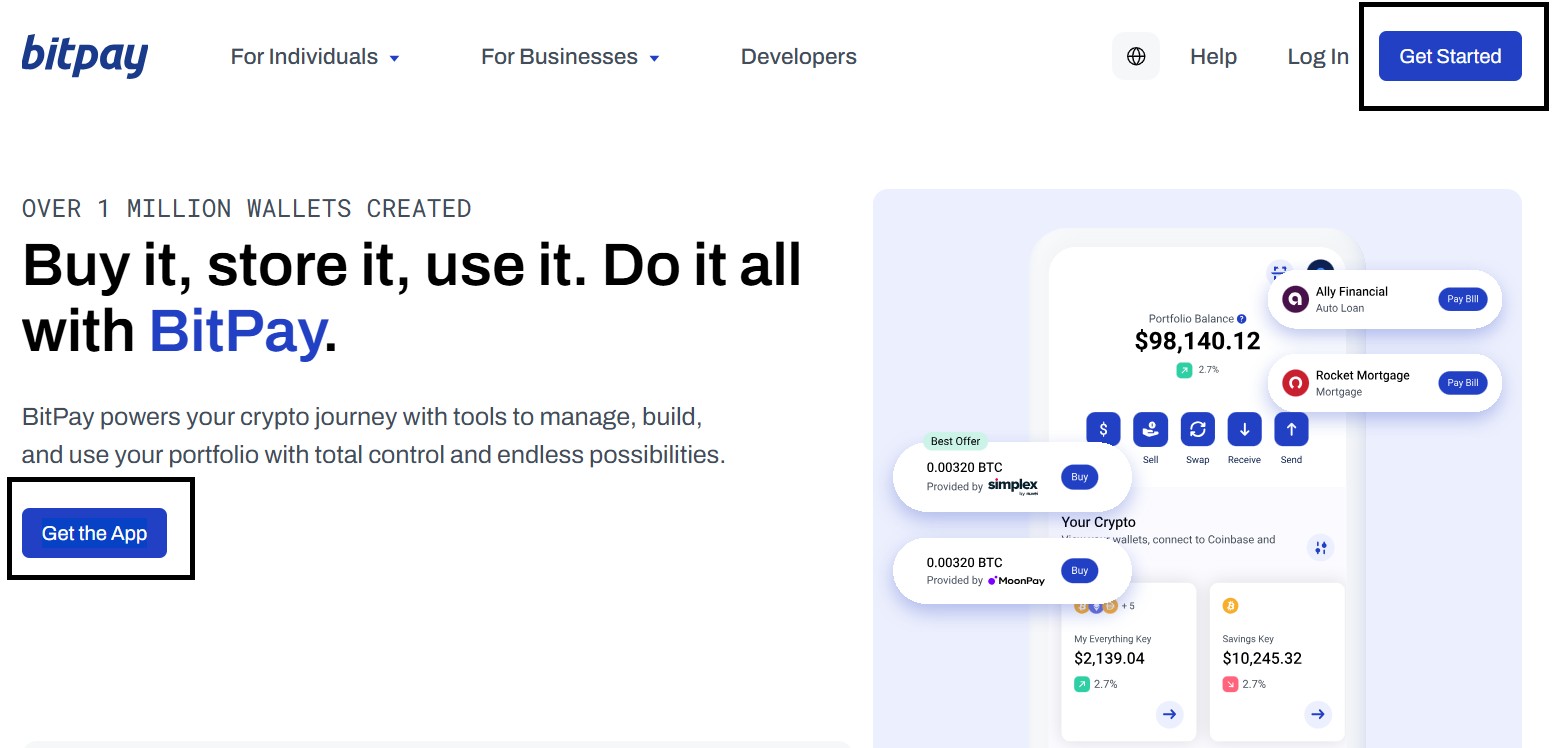Open the Help link

coord(1213,57)
